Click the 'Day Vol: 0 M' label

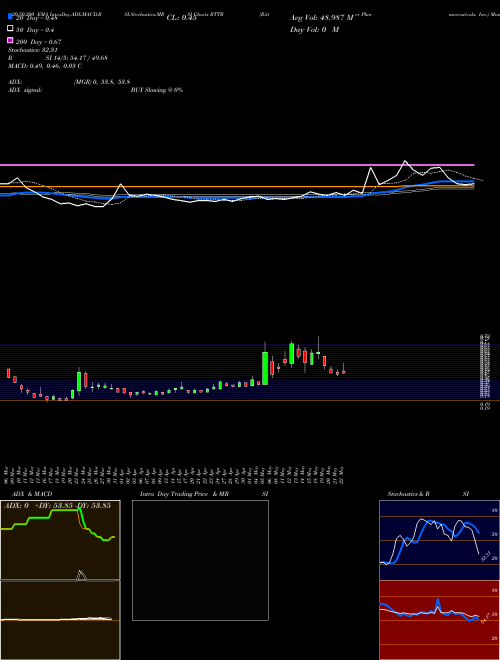point(314,29)
